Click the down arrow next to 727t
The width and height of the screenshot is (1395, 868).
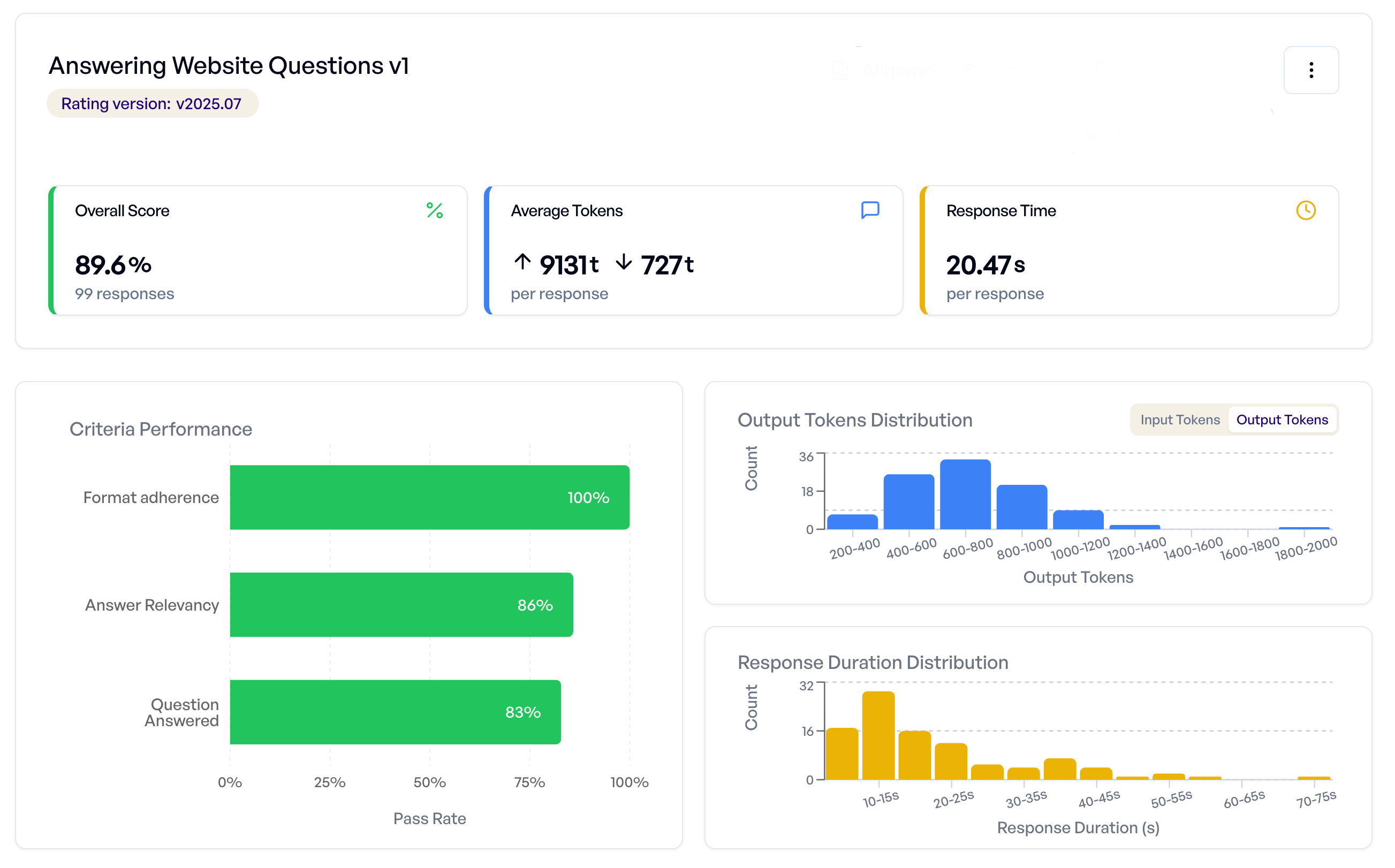click(624, 263)
